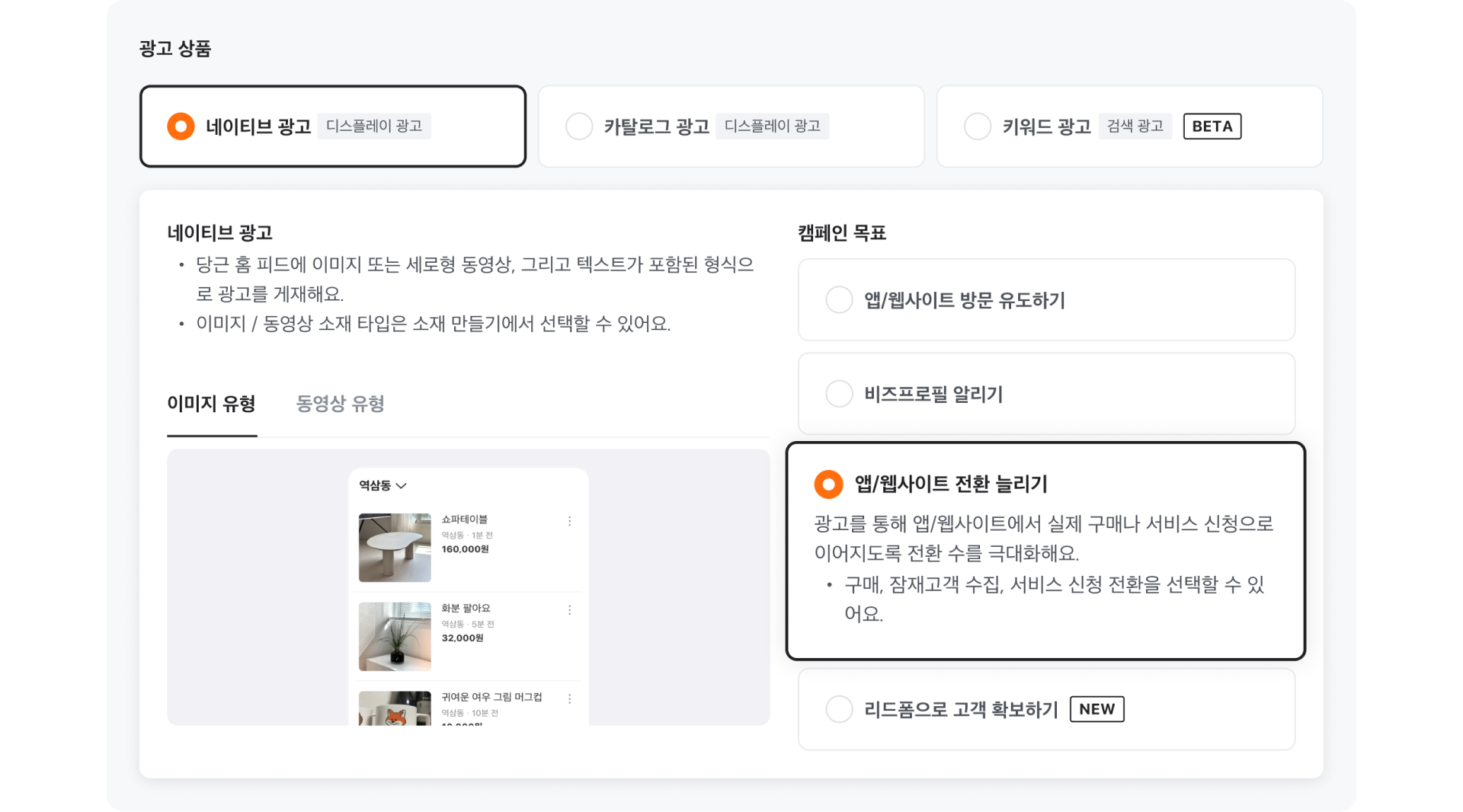Select 앱/웹사이트 방문 유도하기 campaign goal
The image size is (1463, 812).
coord(839,300)
